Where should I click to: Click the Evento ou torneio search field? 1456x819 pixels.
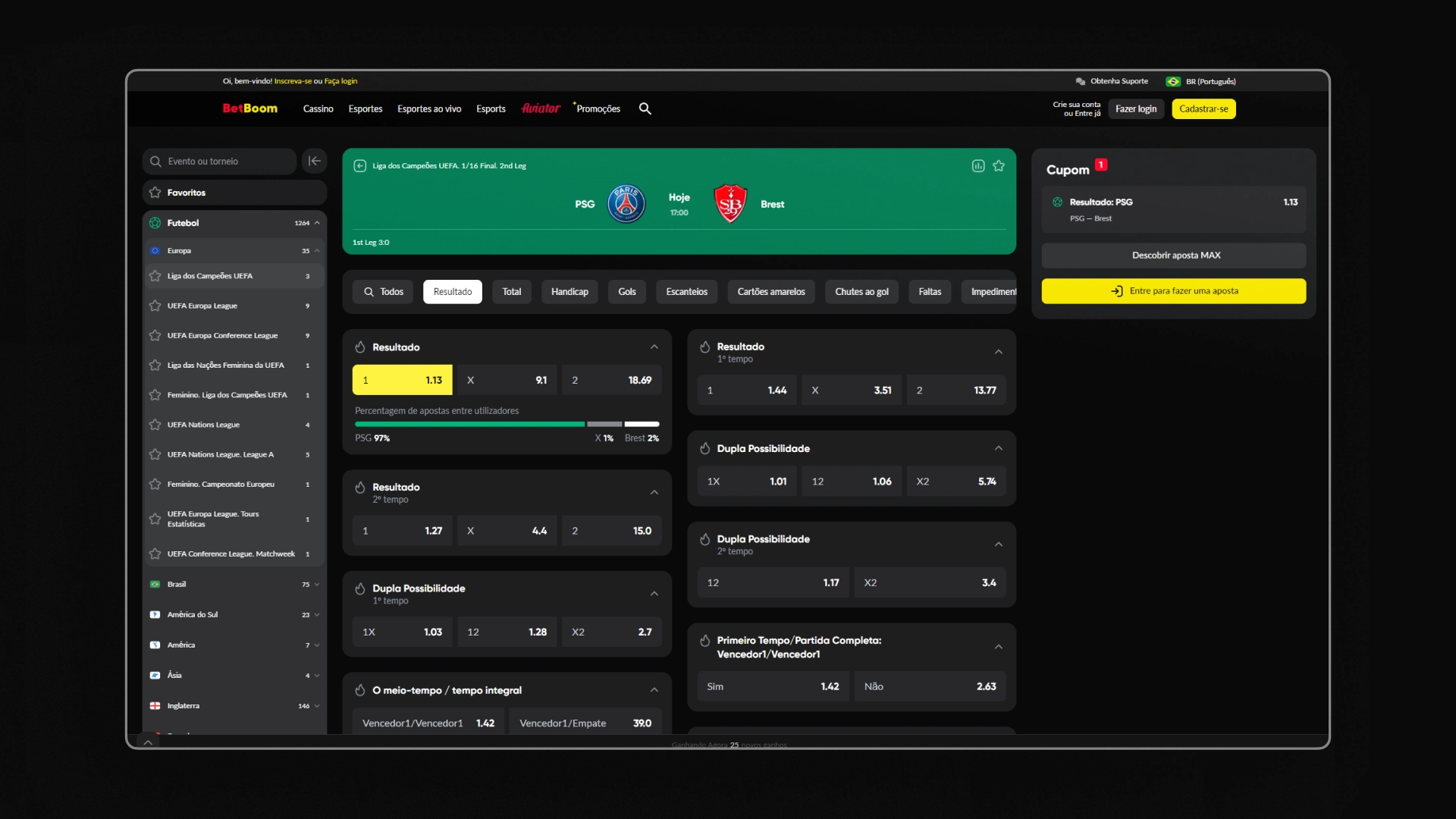pyautogui.click(x=220, y=161)
